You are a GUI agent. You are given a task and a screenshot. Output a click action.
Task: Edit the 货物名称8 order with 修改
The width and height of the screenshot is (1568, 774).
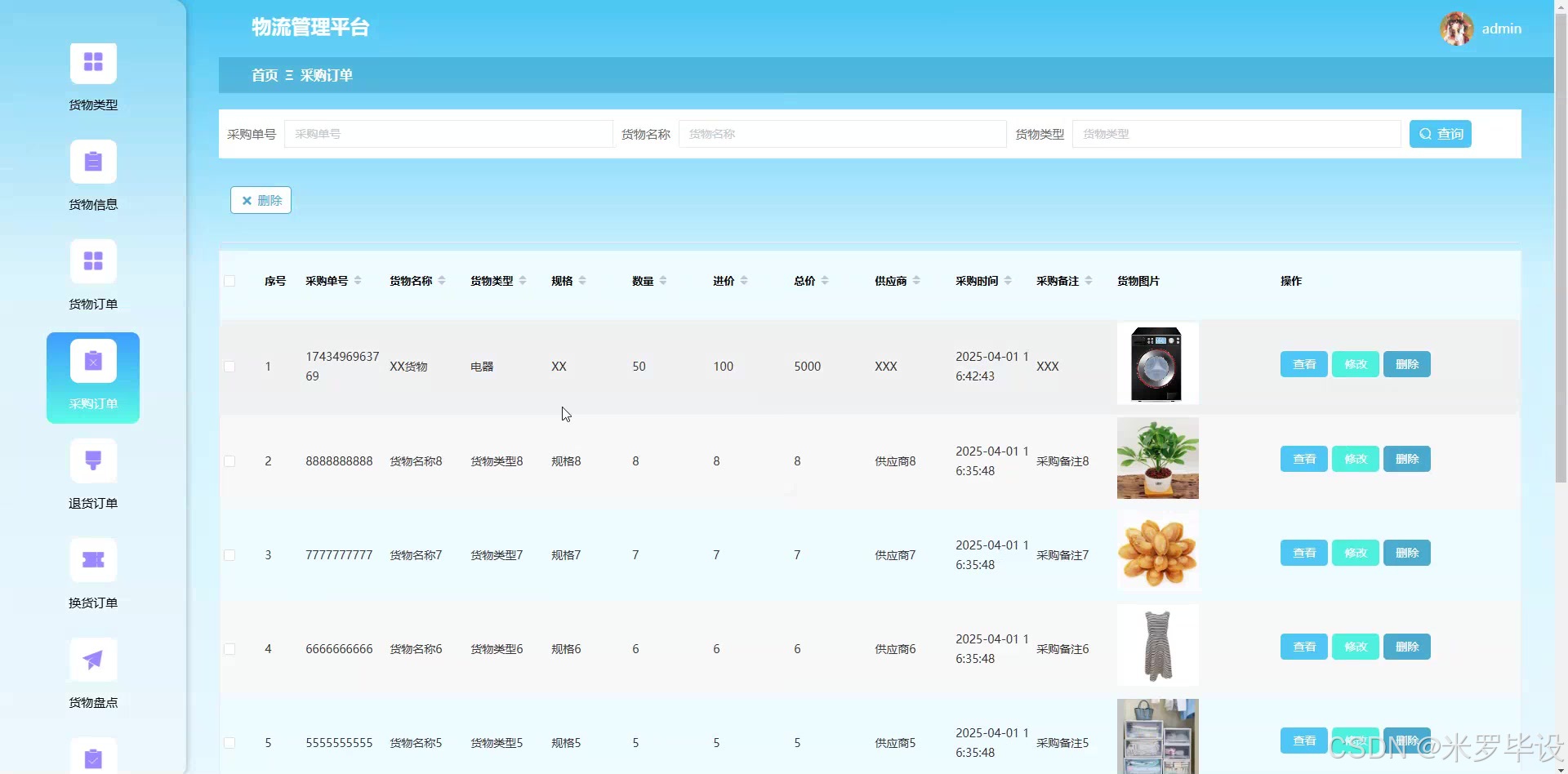1356,459
